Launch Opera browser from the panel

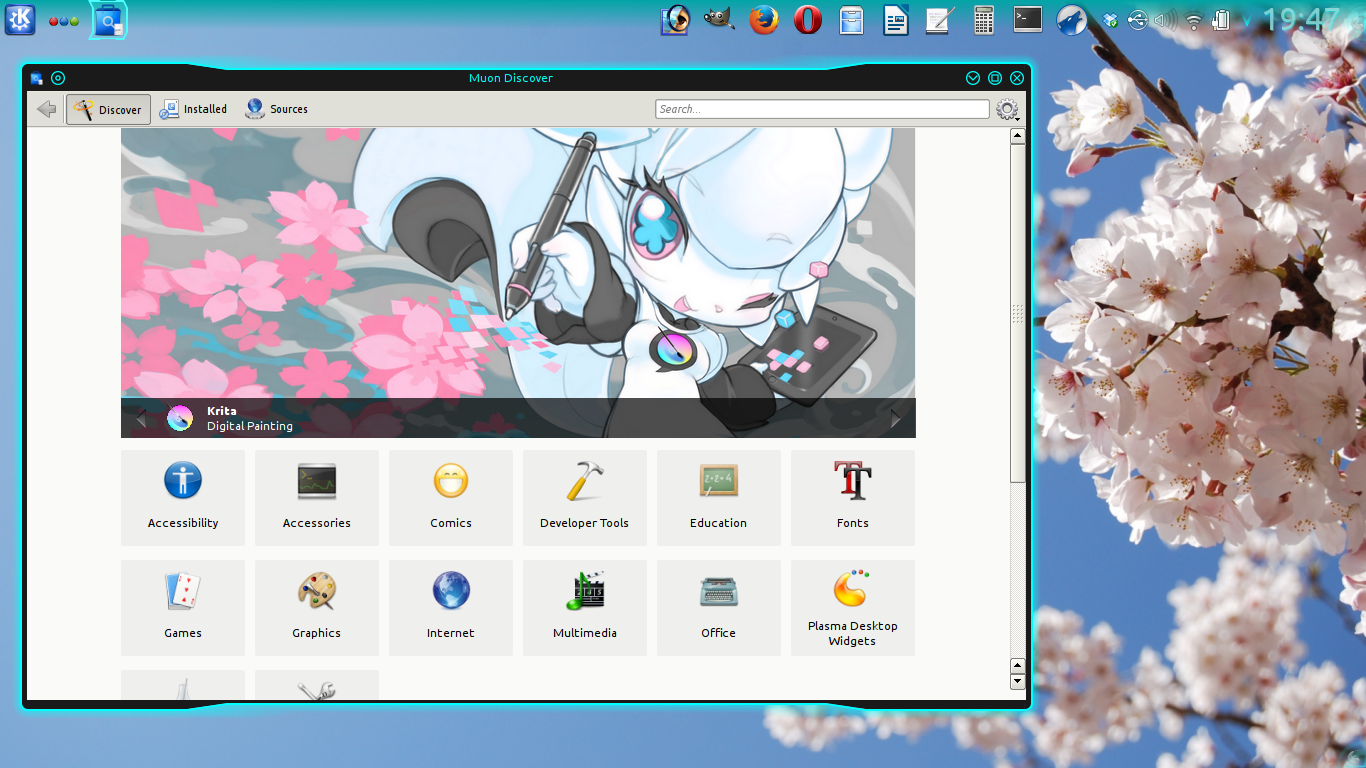pos(808,19)
